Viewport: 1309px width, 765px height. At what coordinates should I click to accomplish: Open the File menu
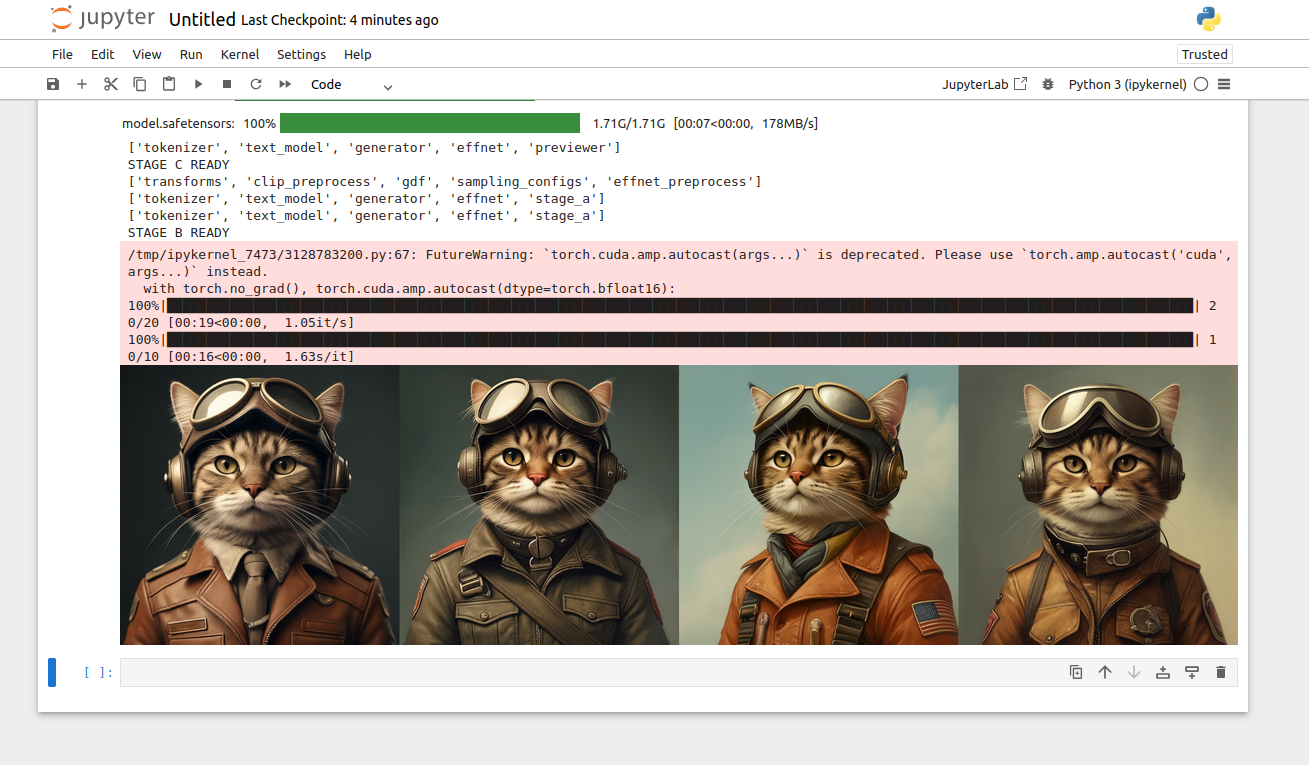click(x=62, y=54)
